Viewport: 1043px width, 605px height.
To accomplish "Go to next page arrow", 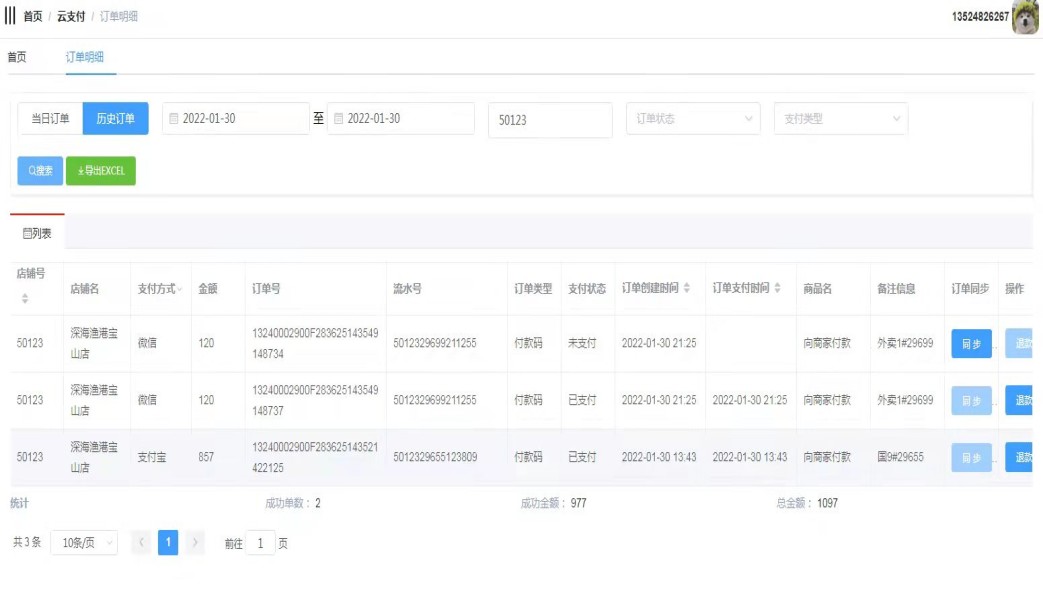I will pos(196,543).
